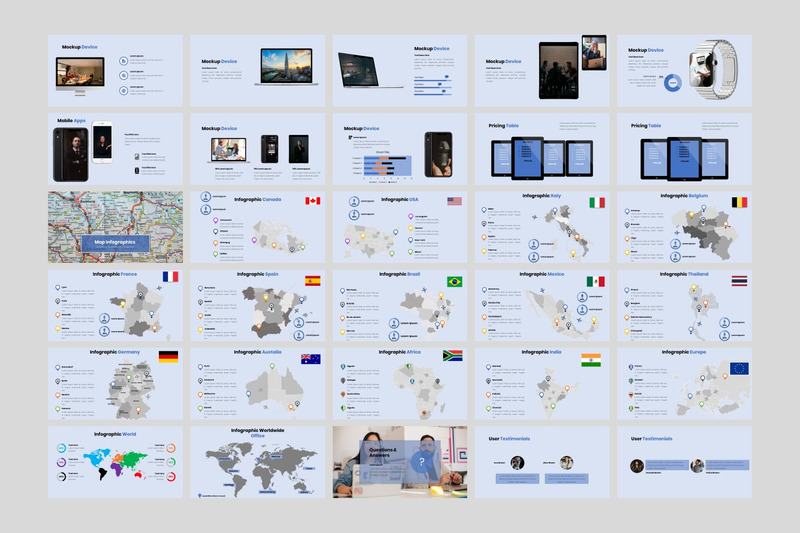Click the Spain map graphic
Image resolution: width=800 pixels, height=533 pixels.
tap(276, 312)
